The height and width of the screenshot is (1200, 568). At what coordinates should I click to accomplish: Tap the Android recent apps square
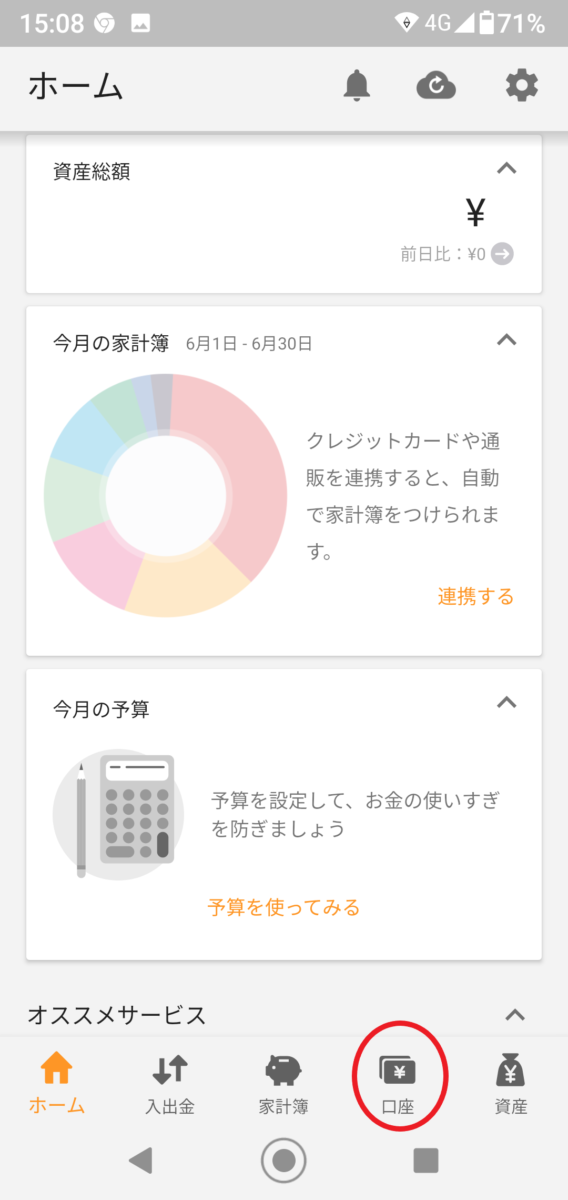point(426,1160)
